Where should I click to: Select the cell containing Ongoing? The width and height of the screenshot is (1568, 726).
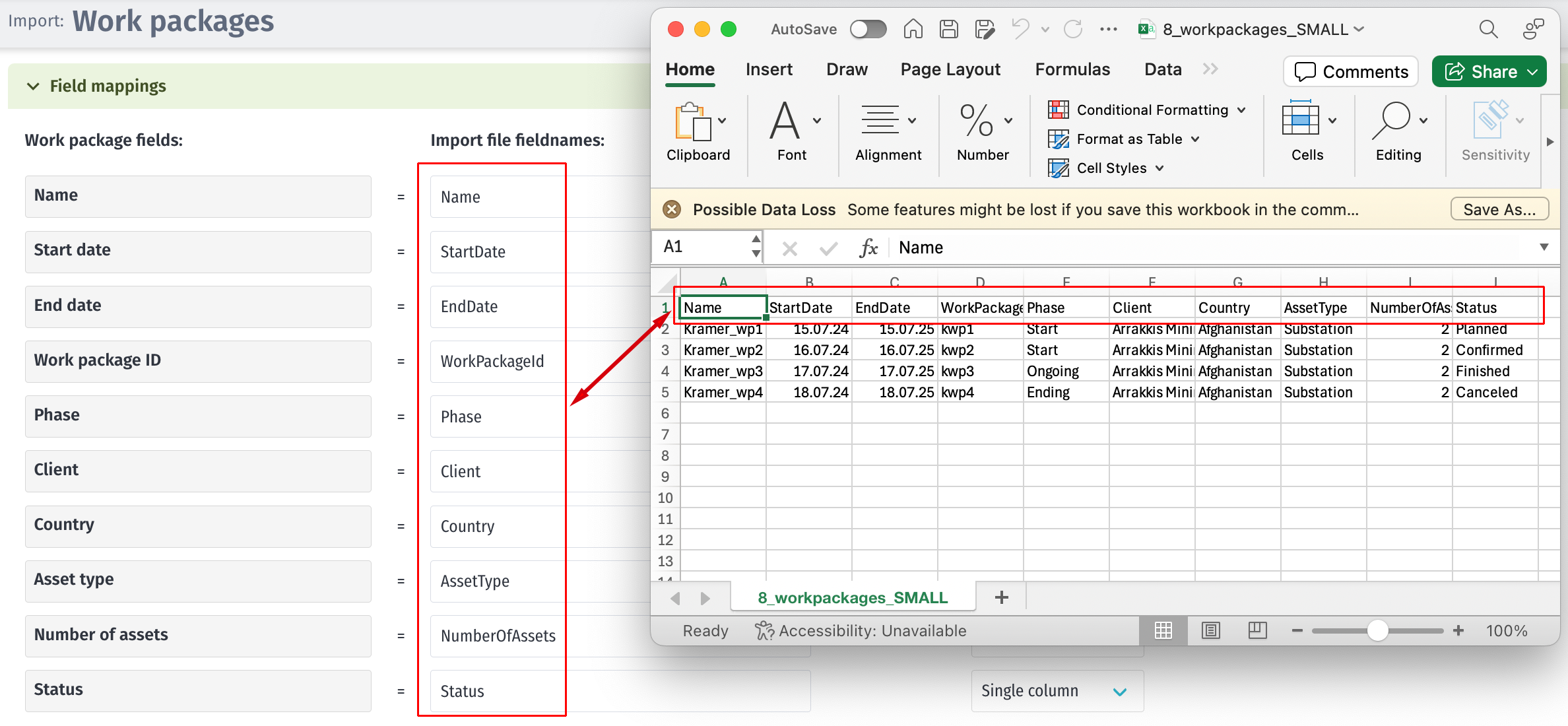pyautogui.click(x=1066, y=371)
